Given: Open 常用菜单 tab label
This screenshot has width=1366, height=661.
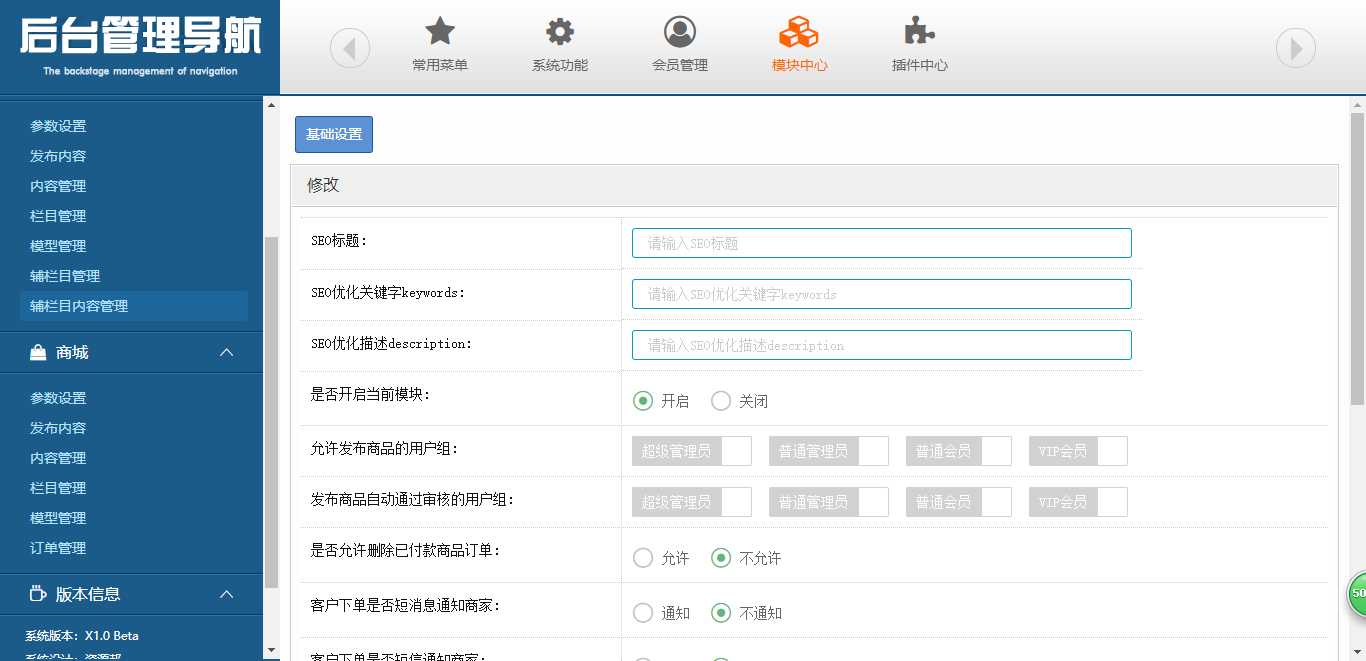Looking at the screenshot, I should 440,65.
